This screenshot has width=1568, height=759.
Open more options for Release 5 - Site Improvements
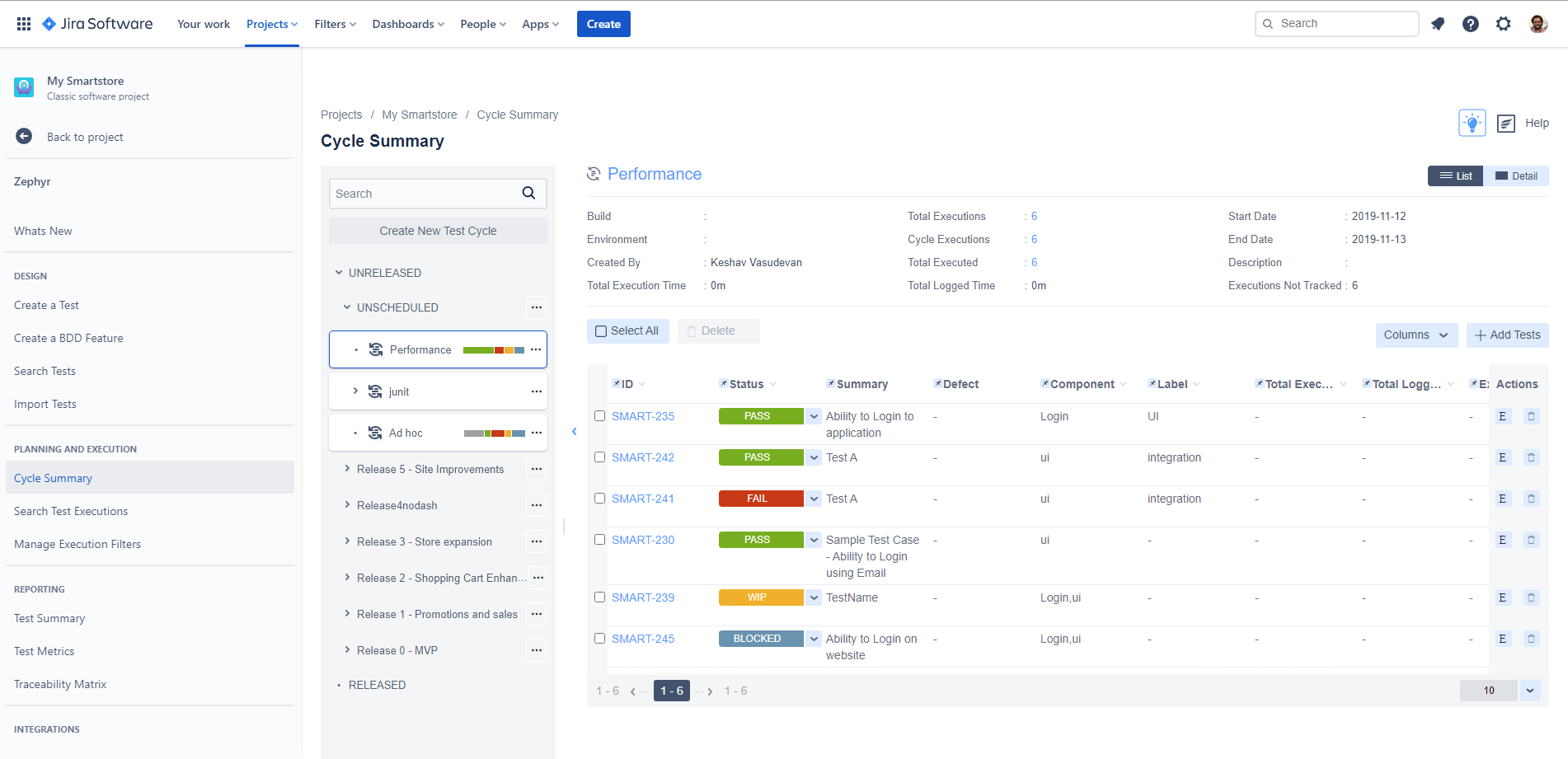pyautogui.click(x=537, y=469)
